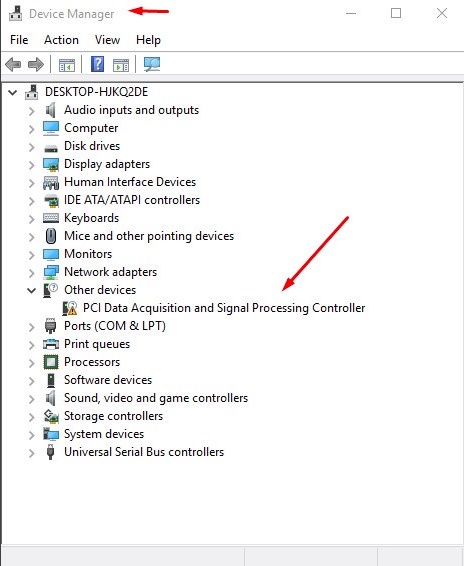Collapse the Other devices category

32,290
